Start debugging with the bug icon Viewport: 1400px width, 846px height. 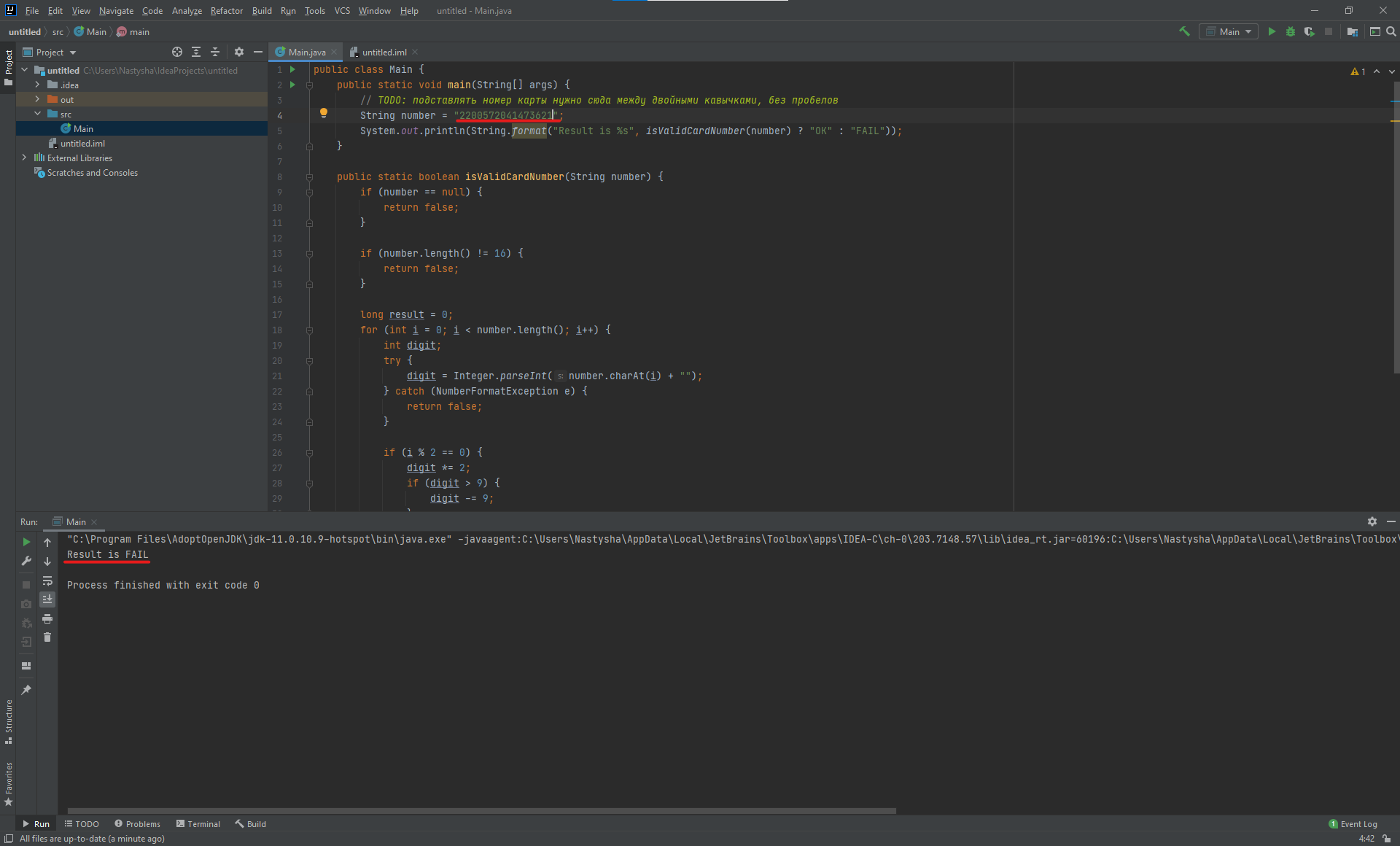(x=1290, y=31)
